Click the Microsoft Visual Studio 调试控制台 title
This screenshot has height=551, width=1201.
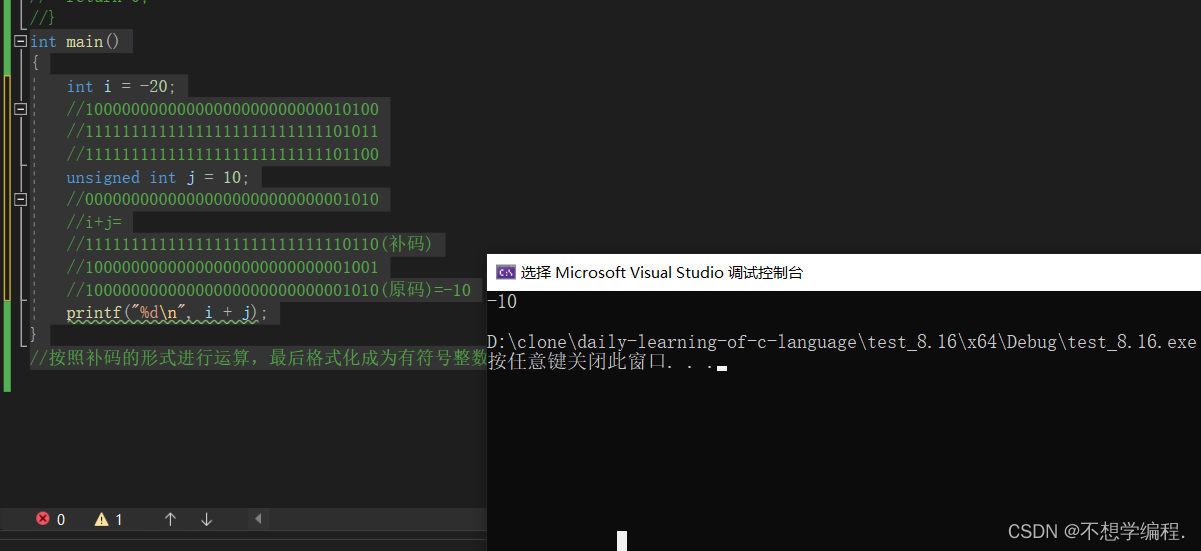pyautogui.click(x=662, y=272)
